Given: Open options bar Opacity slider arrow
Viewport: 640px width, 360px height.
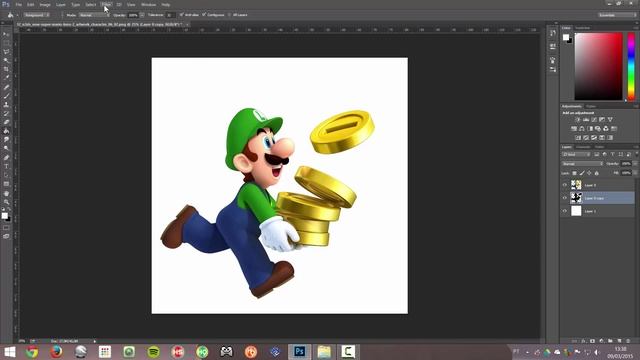Looking at the screenshot, I should tap(142, 15).
